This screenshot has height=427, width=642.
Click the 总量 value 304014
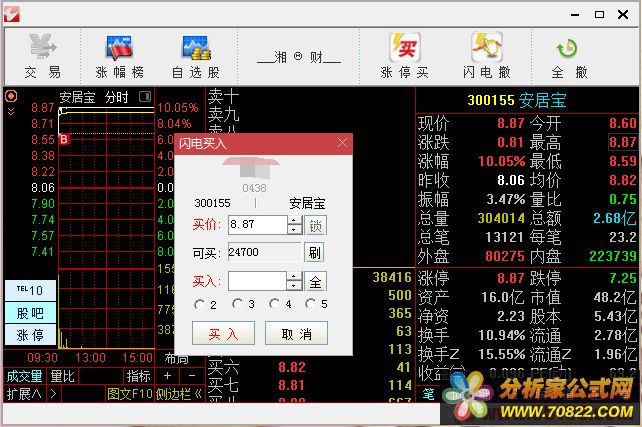tap(501, 218)
